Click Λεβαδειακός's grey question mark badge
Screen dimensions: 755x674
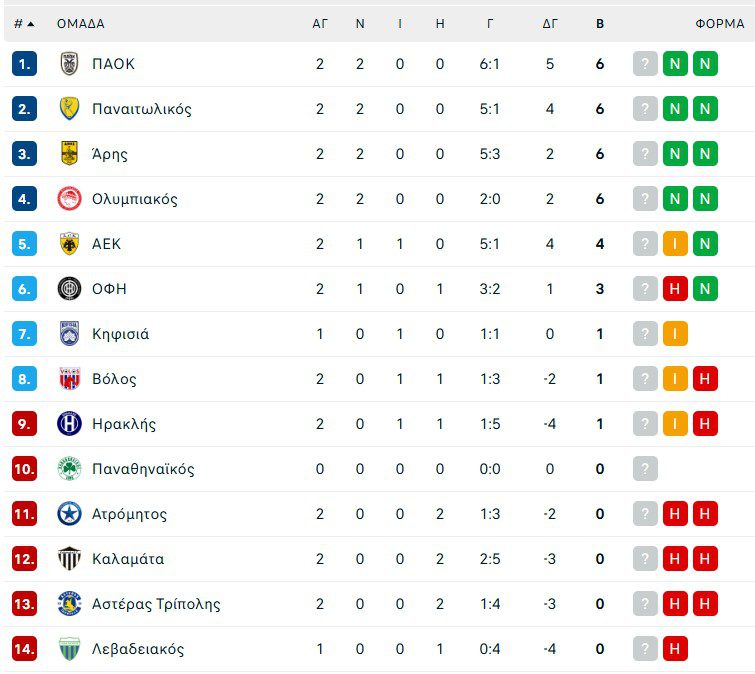pyautogui.click(x=645, y=649)
